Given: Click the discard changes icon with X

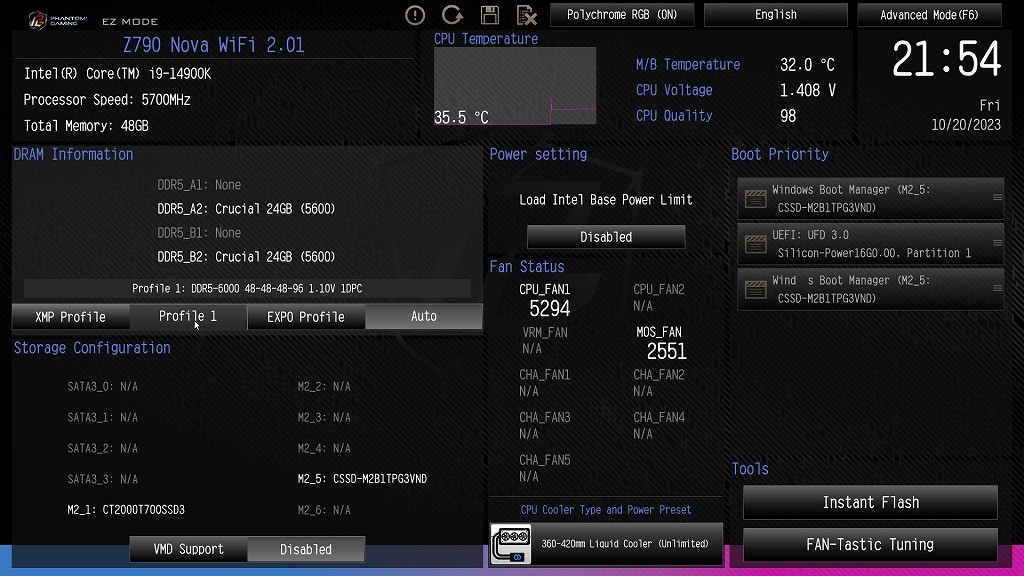Looking at the screenshot, I should pos(526,15).
